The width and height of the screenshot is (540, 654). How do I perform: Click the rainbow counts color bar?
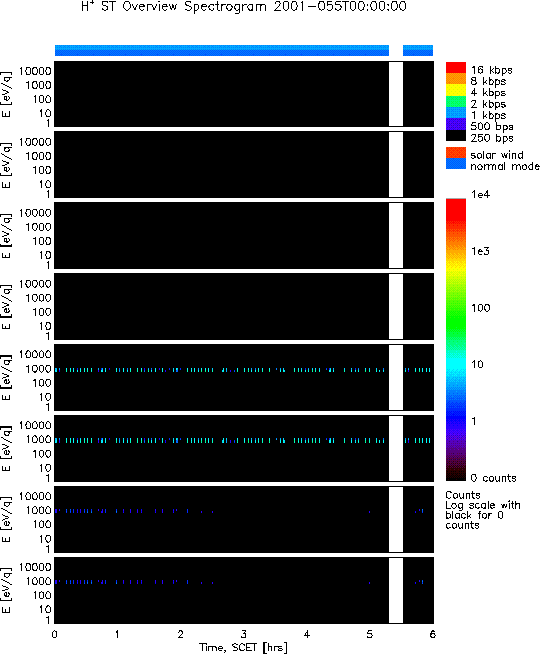(x=456, y=340)
